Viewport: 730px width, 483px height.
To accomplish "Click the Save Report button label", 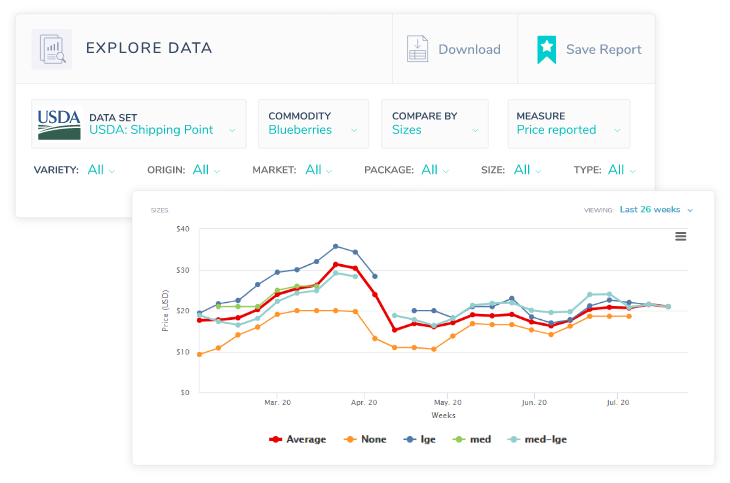I will pos(603,49).
